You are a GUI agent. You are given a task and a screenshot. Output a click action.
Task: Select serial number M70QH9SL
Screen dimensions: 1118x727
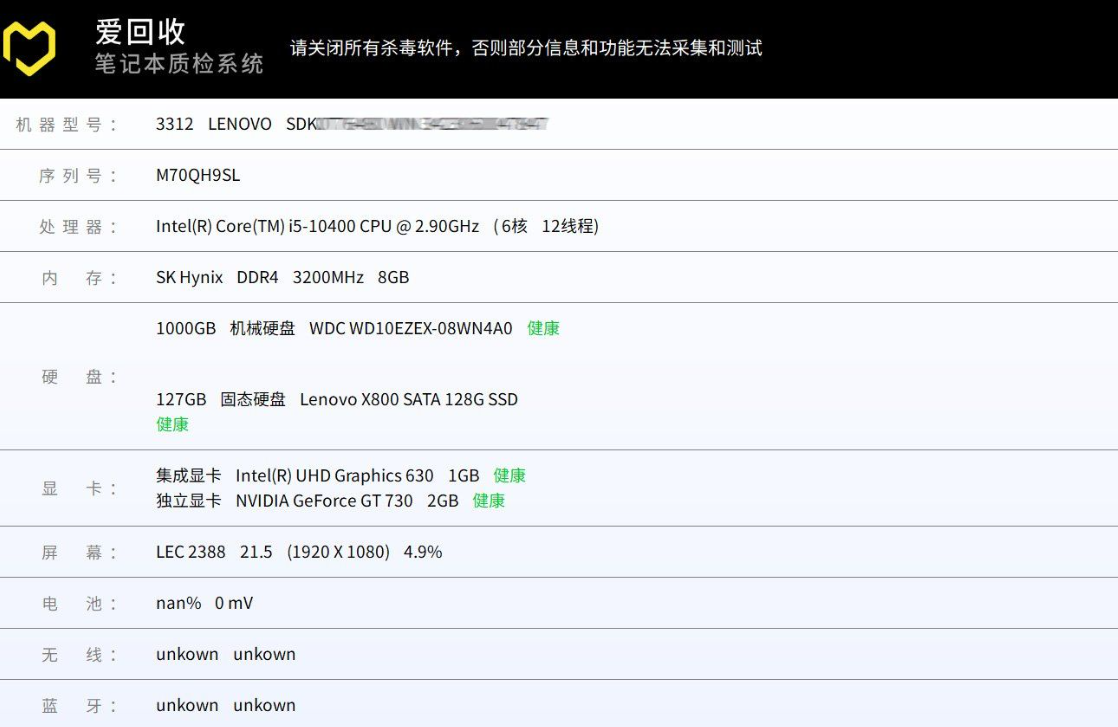(x=198, y=175)
